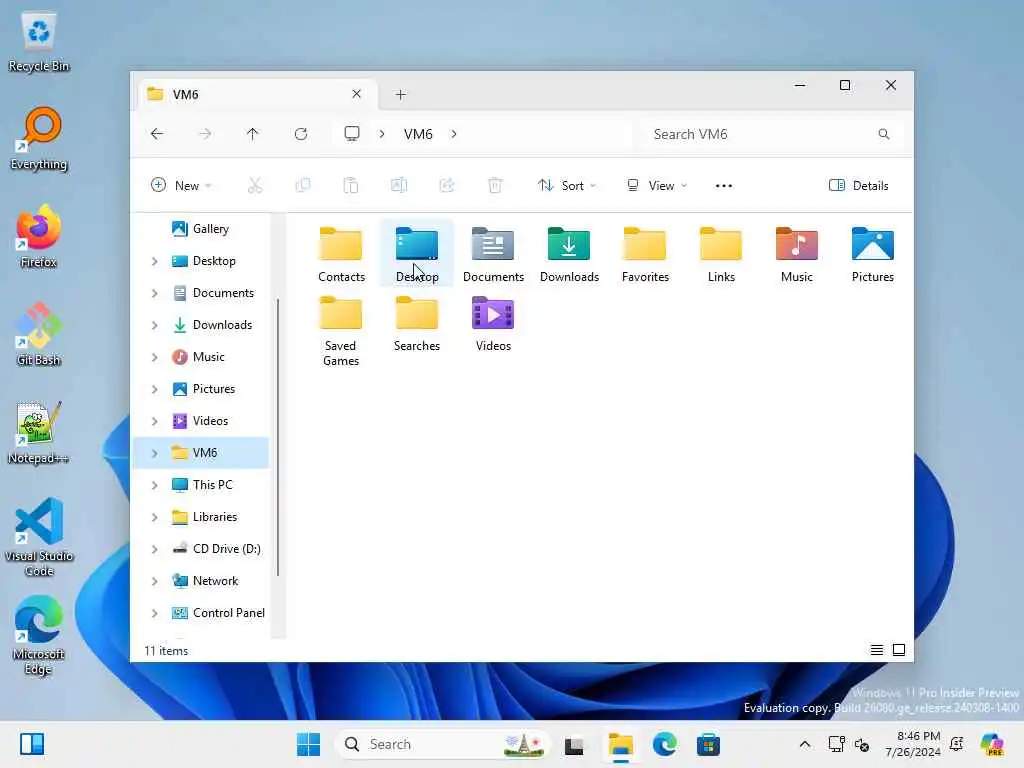The image size is (1024, 768).
Task: Click the taskbar Search box
Action: click(442, 744)
